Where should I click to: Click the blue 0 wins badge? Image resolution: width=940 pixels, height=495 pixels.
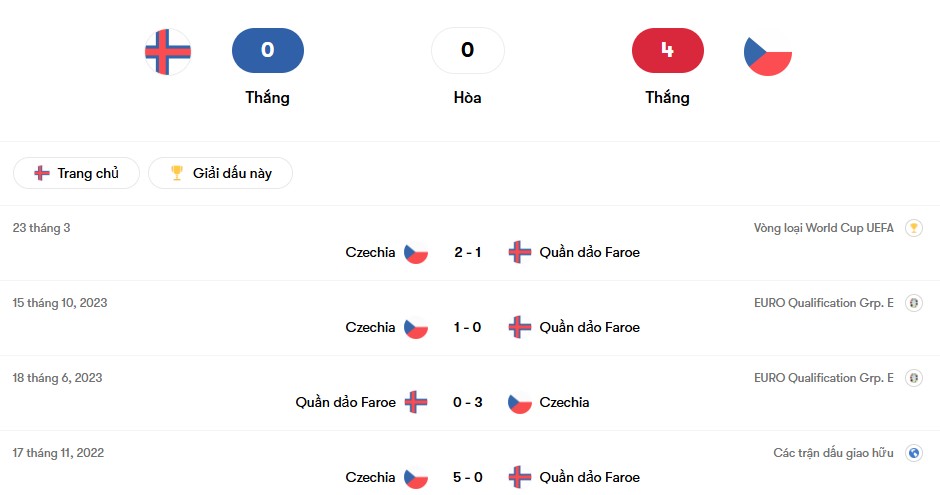(267, 50)
